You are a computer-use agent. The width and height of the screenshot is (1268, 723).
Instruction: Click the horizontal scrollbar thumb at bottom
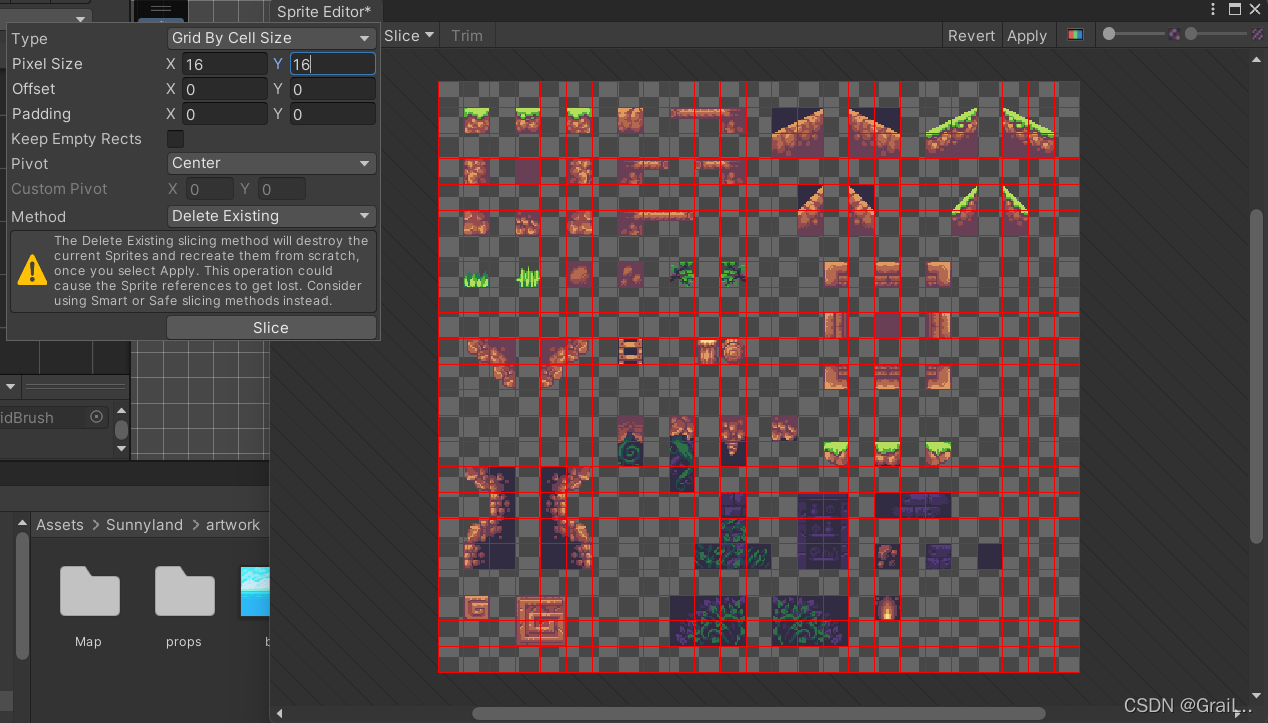pyautogui.click(x=758, y=714)
